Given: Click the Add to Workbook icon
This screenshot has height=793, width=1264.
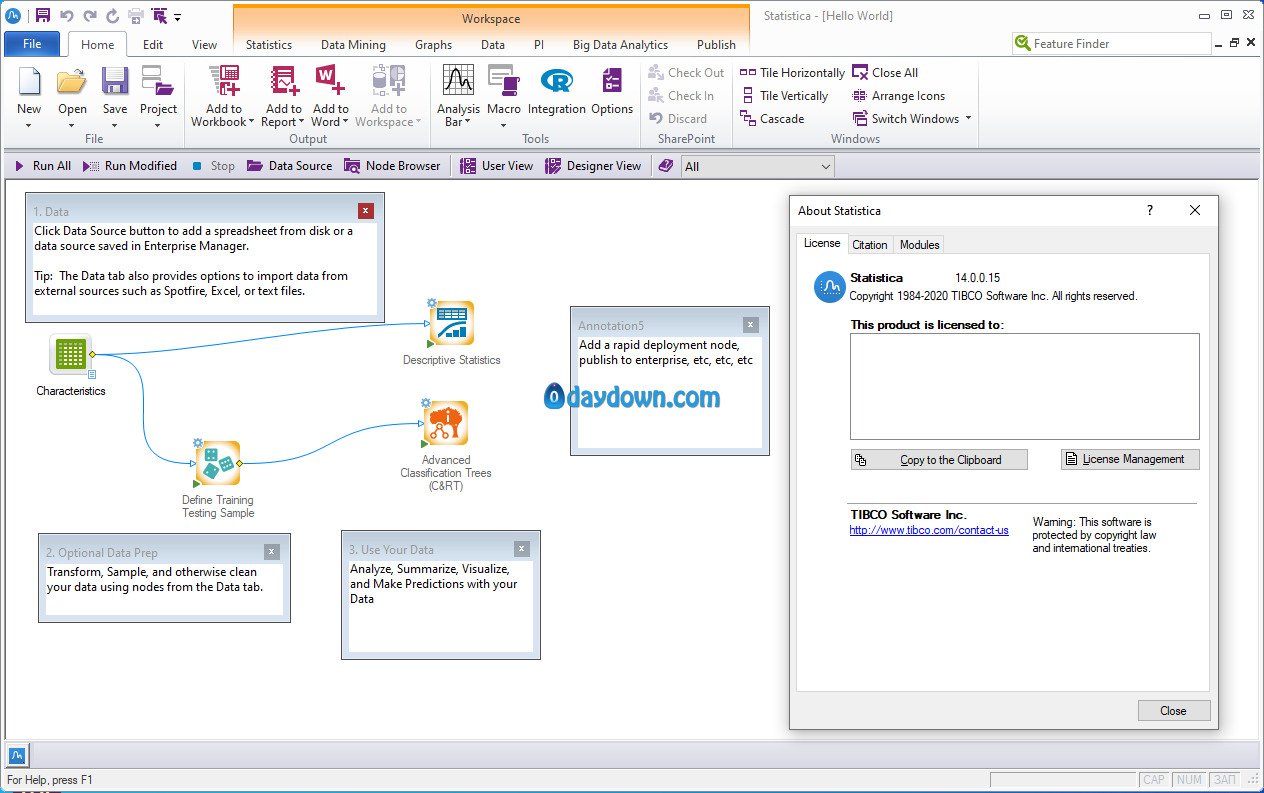Looking at the screenshot, I should pyautogui.click(x=223, y=82).
